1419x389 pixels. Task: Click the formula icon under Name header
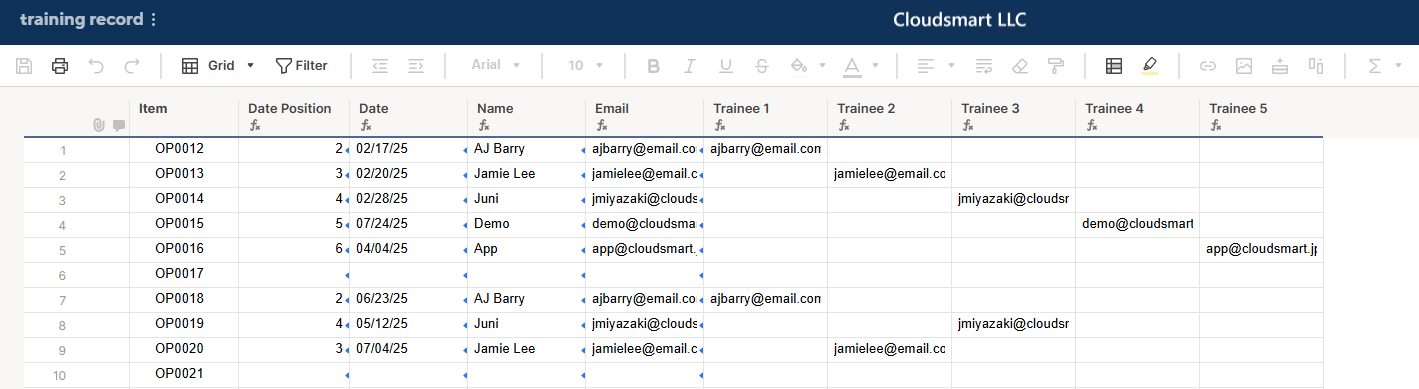pyautogui.click(x=484, y=126)
